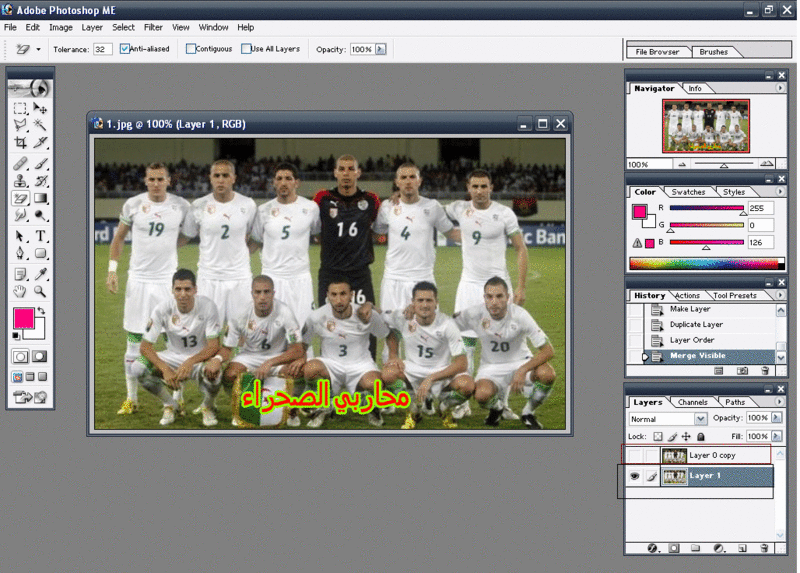This screenshot has width=800, height=573.
Task: Reset to default black and white colors
Action: (16, 335)
